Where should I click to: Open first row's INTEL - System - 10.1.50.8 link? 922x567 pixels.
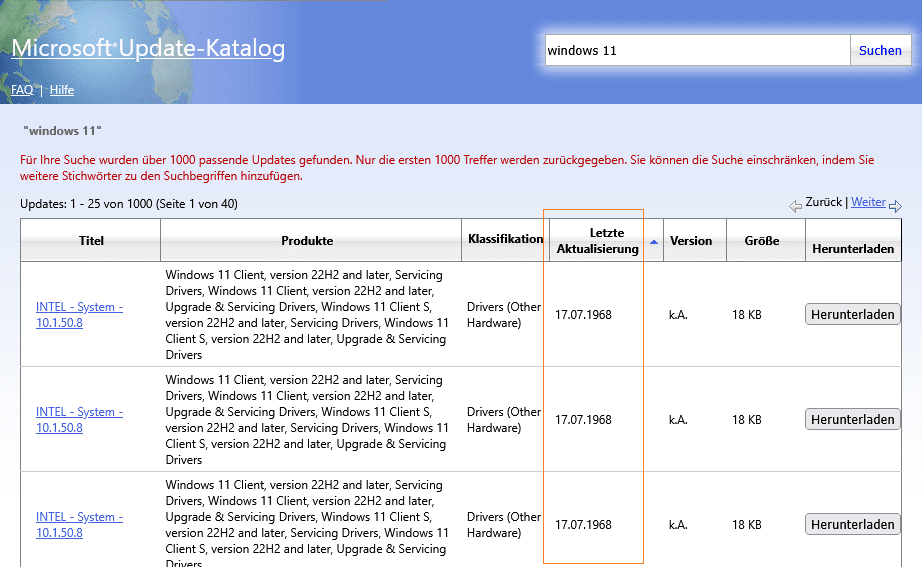pyautogui.click(x=79, y=315)
